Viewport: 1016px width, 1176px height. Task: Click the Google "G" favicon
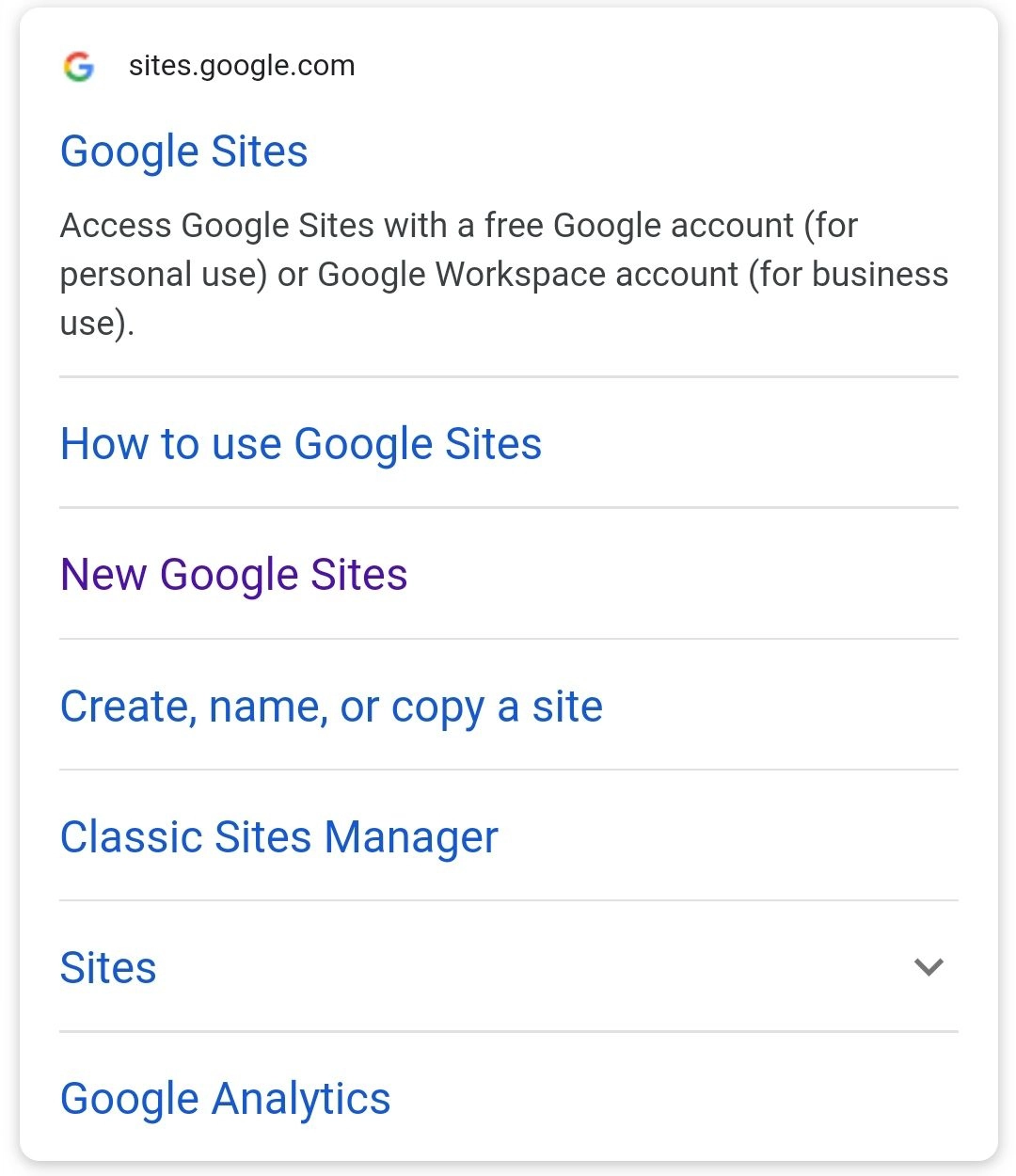coord(79,66)
